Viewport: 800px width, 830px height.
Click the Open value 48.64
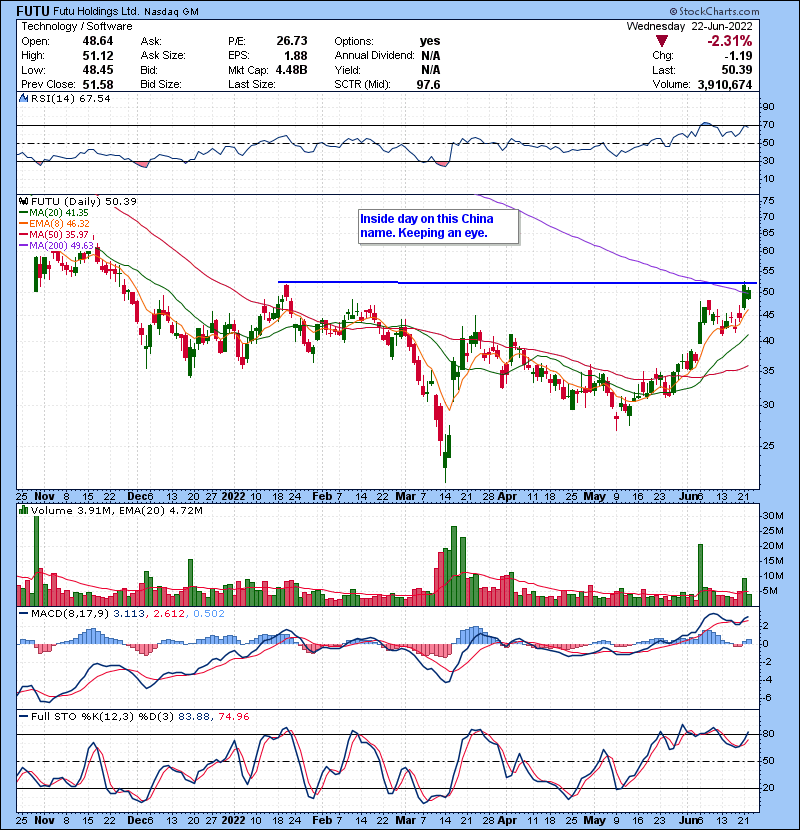pyautogui.click(x=97, y=41)
